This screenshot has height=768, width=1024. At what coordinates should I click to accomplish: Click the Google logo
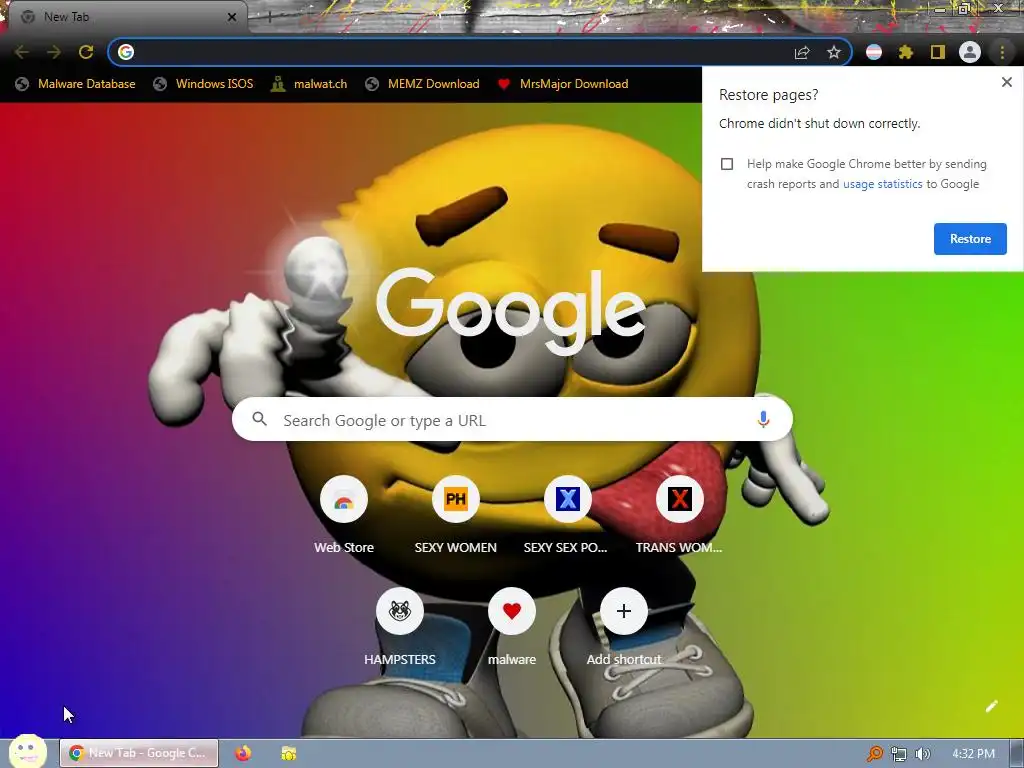point(511,312)
